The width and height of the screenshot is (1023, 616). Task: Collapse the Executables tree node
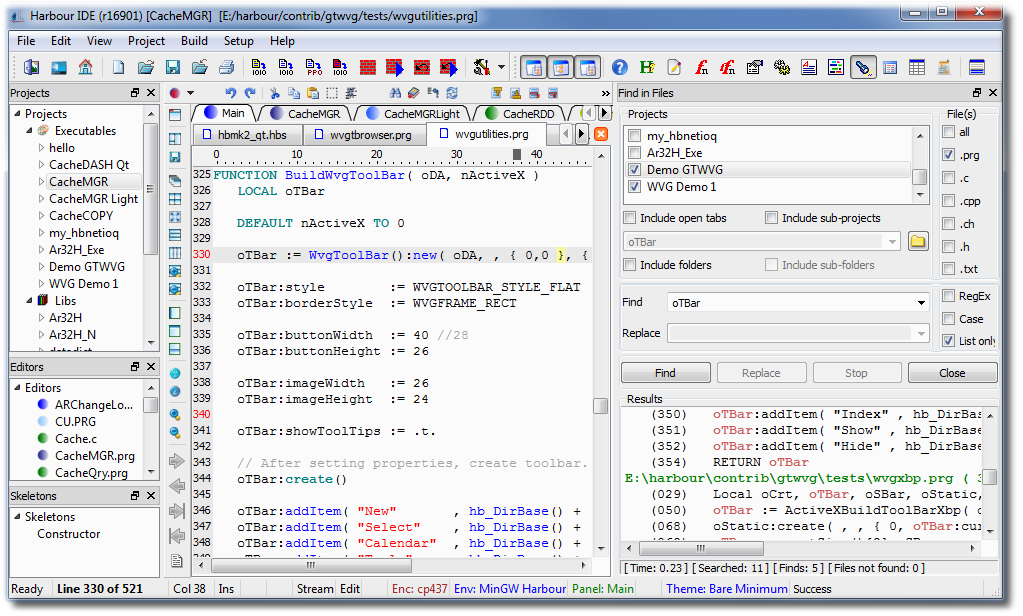[29, 131]
